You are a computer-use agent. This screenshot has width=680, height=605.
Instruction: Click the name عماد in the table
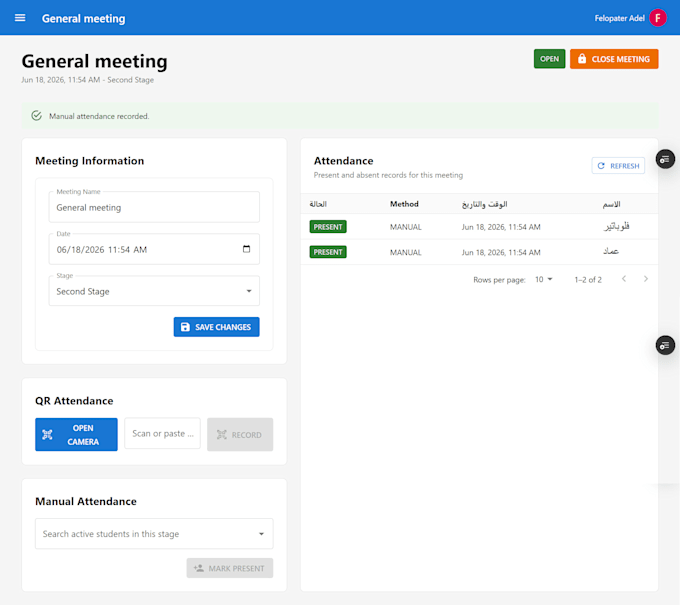(x=611, y=252)
